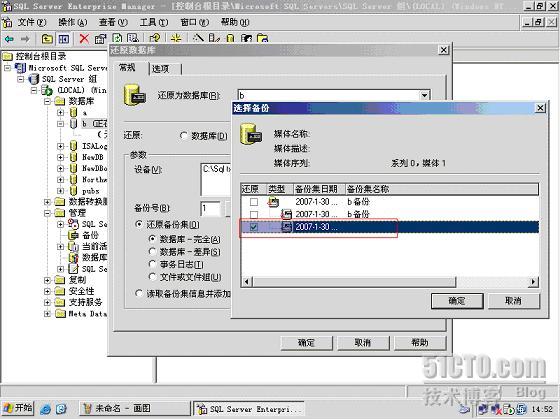Screen dimensions: 560x420
Task: Switch to 未命名 - 画图 taskbar button
Action: point(134,409)
